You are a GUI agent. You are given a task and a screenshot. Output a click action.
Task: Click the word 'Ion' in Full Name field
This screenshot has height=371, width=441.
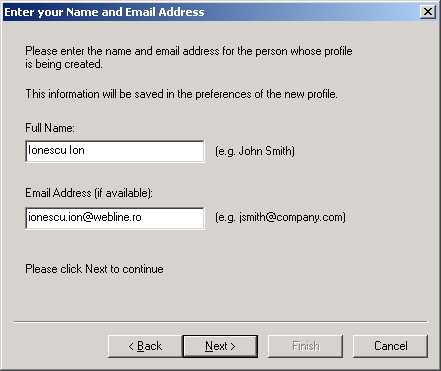77,150
